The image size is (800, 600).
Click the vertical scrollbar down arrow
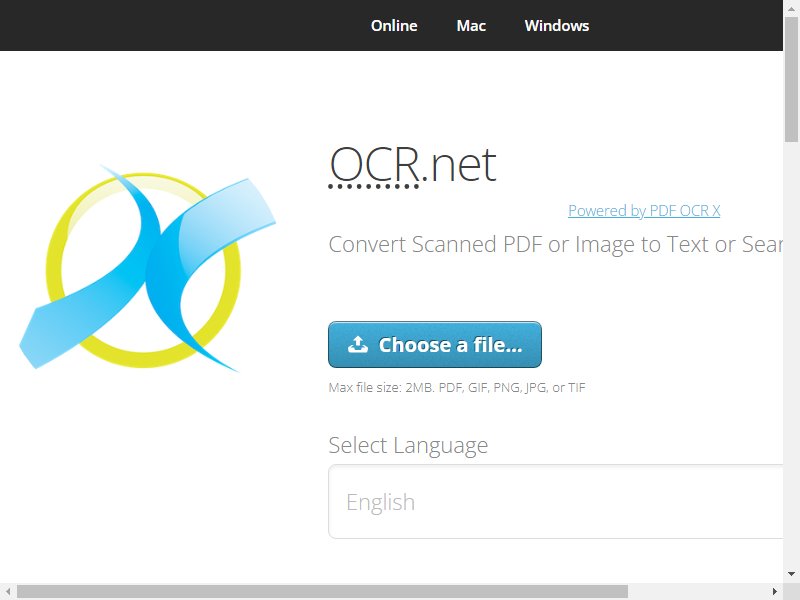coord(791,574)
